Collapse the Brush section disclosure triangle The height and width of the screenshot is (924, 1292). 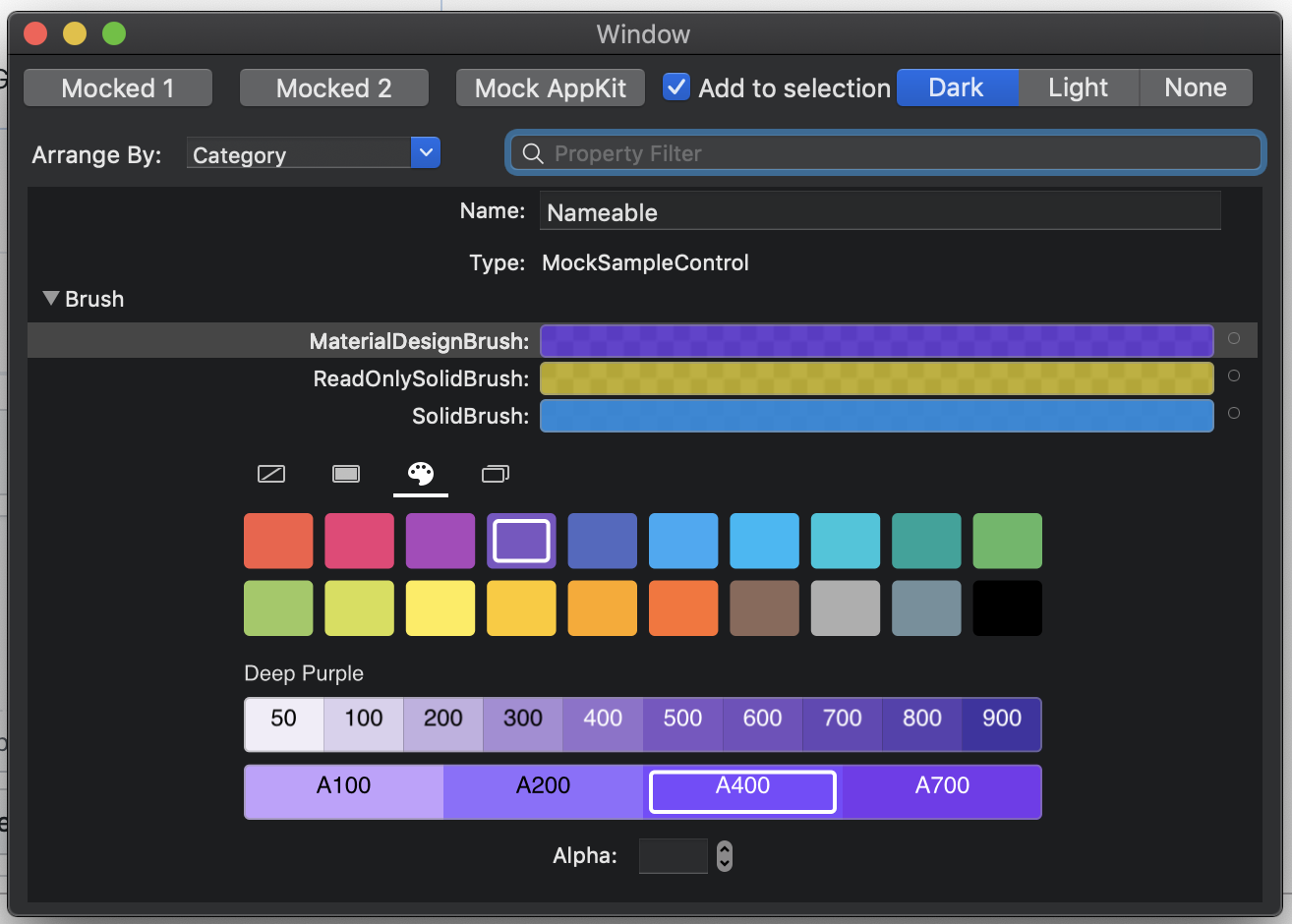pos(50,298)
